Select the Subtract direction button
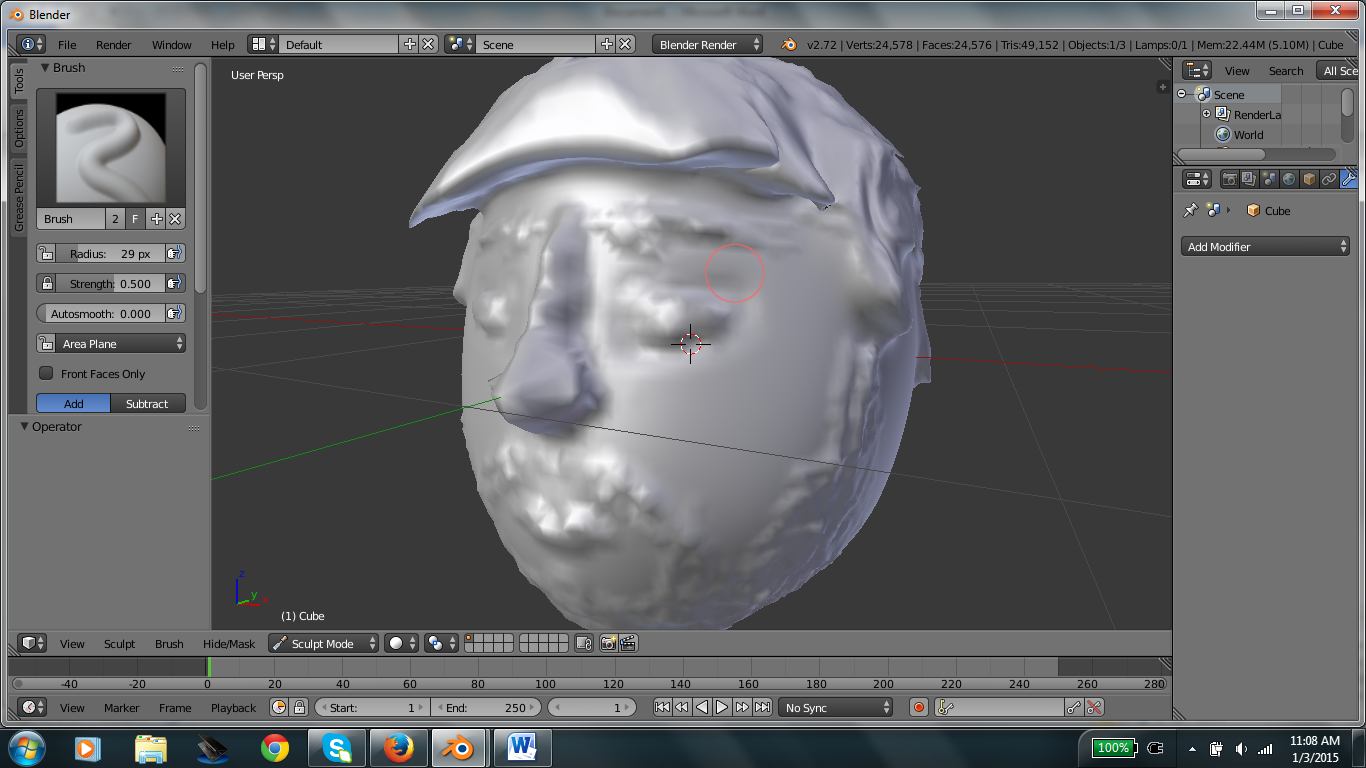 (x=148, y=404)
